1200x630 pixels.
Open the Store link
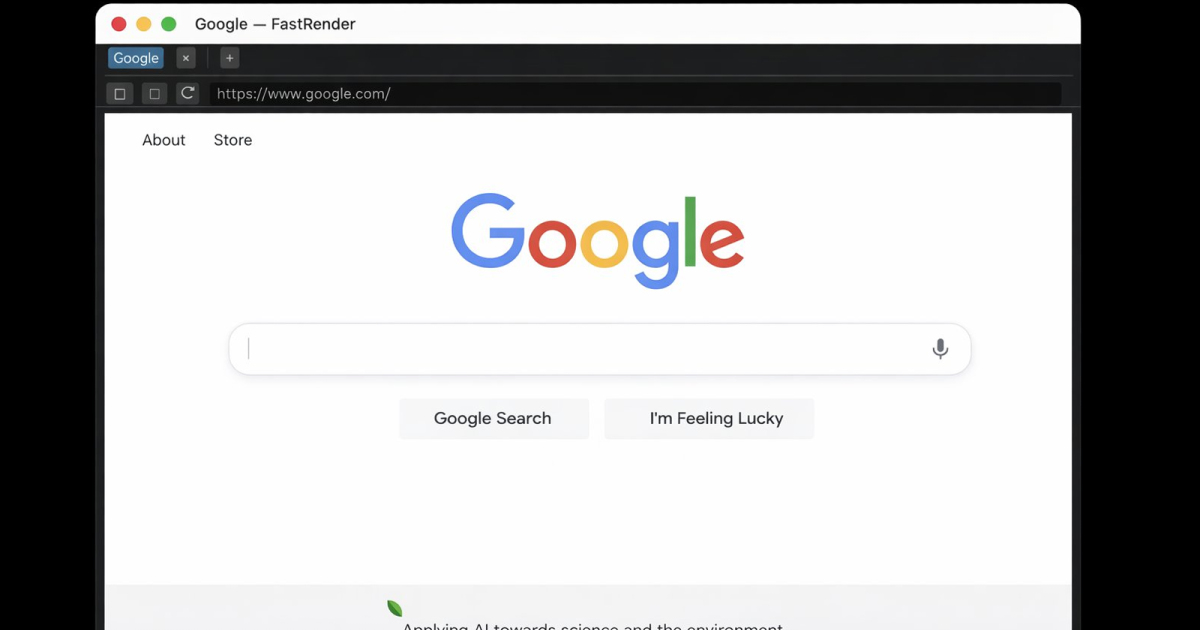coord(233,140)
